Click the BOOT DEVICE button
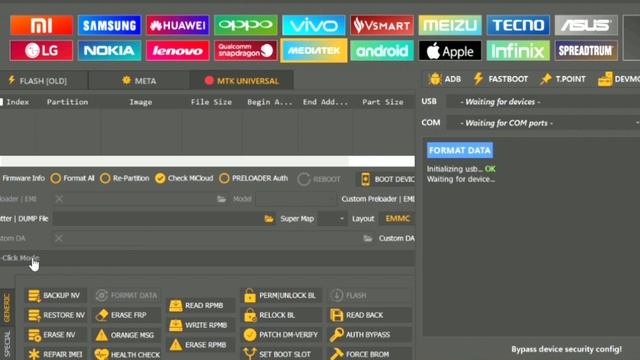 point(386,179)
